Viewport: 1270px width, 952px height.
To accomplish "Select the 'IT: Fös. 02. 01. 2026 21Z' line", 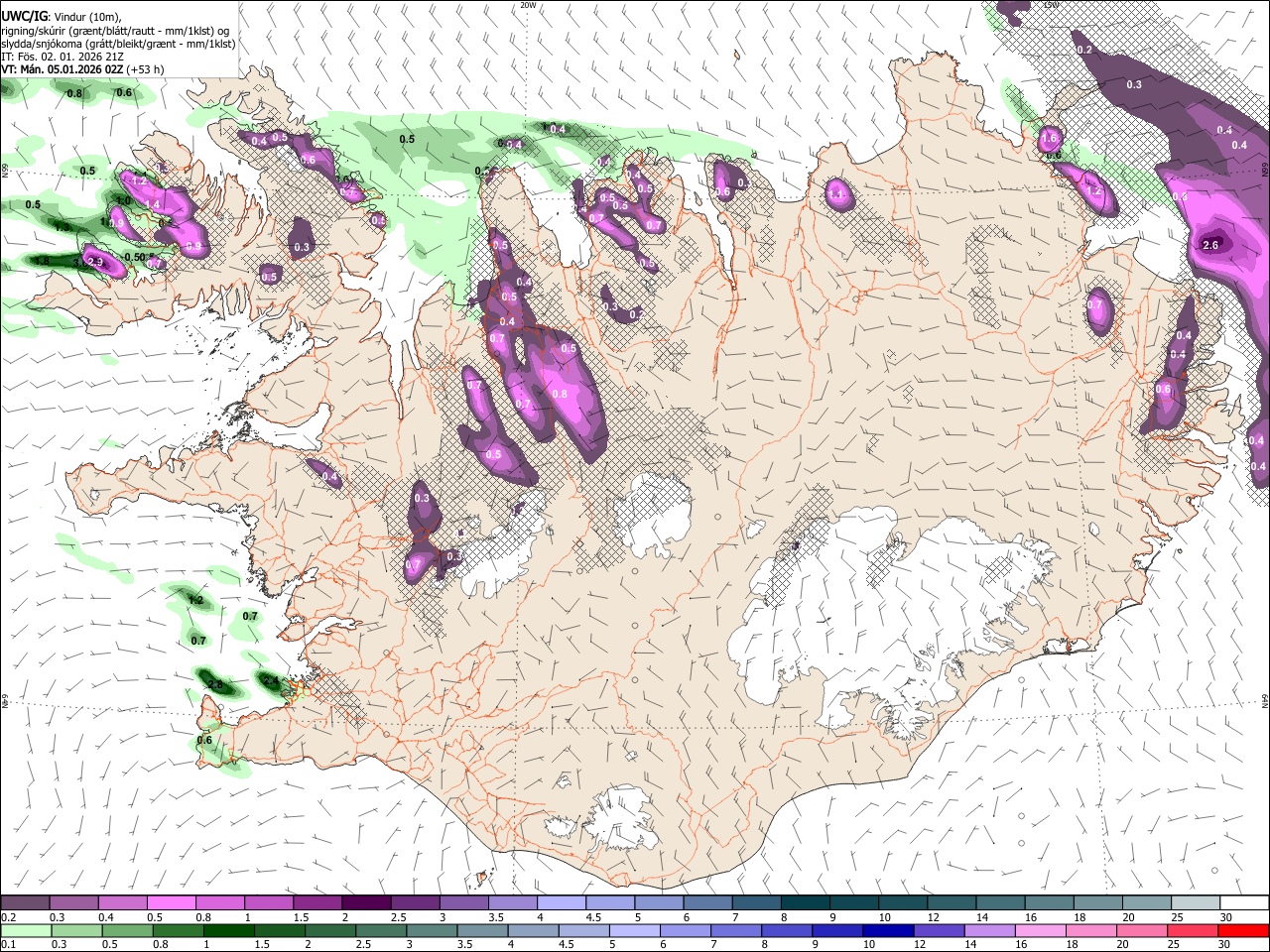I will 63,57.
